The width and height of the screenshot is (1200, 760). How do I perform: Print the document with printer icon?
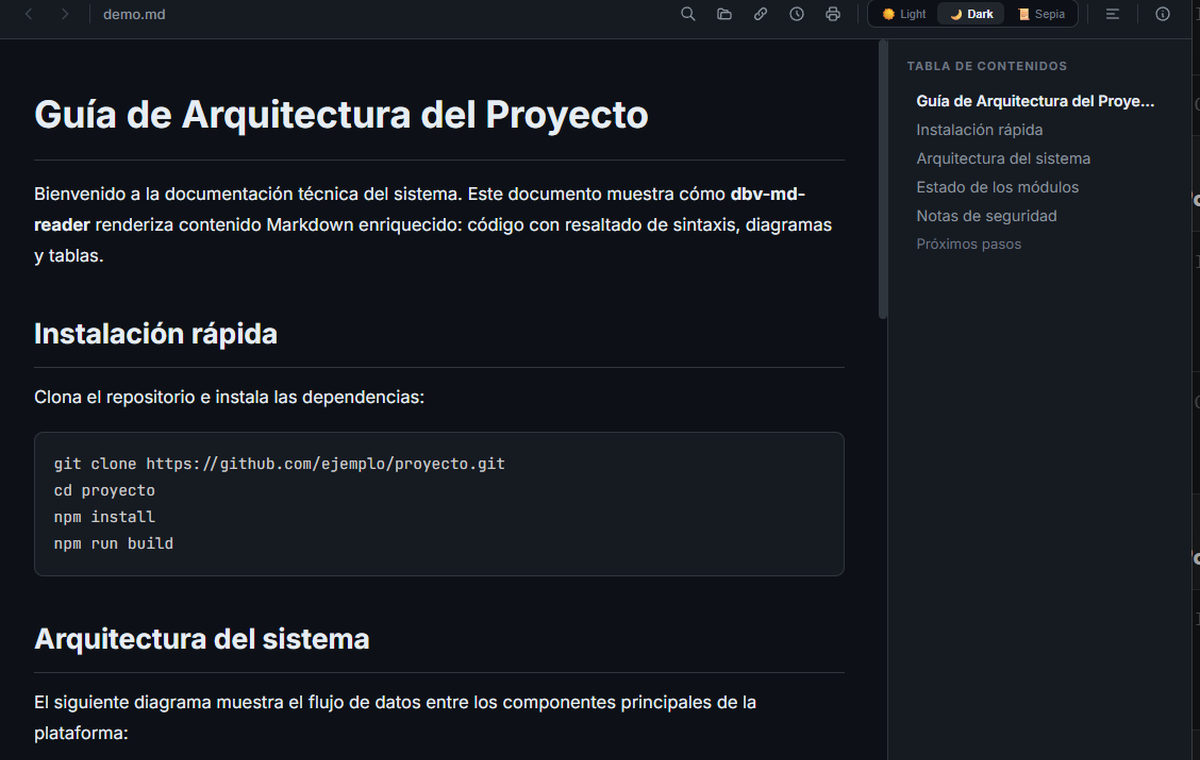tap(833, 14)
